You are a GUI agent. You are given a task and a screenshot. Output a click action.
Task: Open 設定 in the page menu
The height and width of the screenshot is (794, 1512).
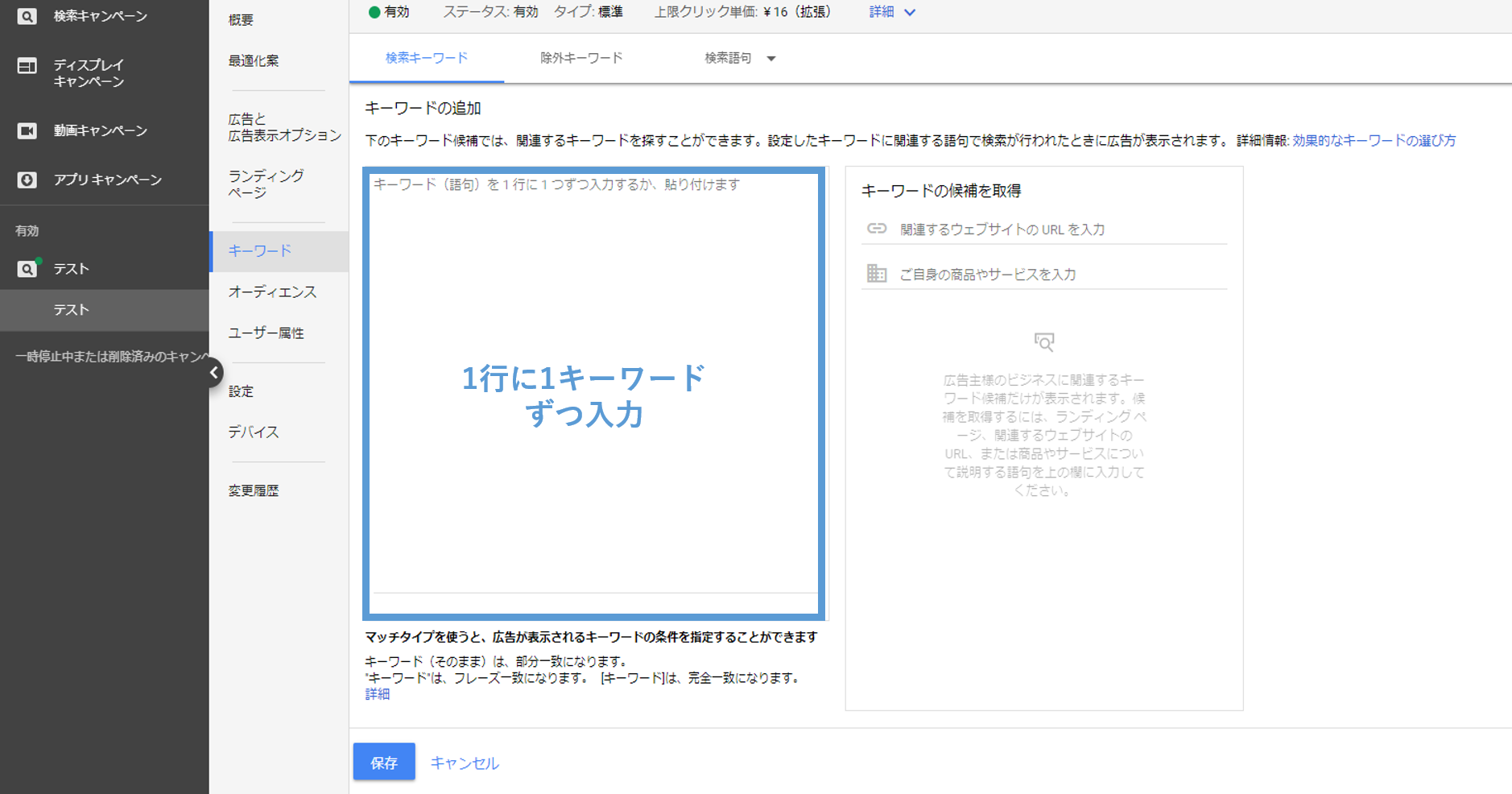coord(241,391)
